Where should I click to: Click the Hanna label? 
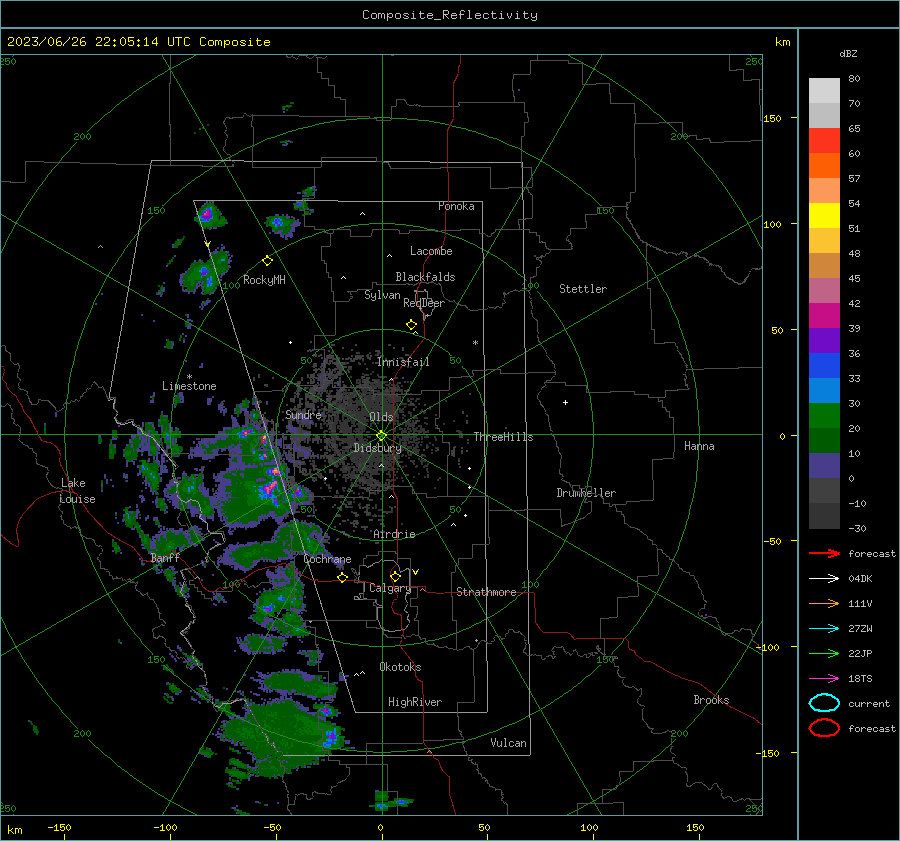point(699,446)
